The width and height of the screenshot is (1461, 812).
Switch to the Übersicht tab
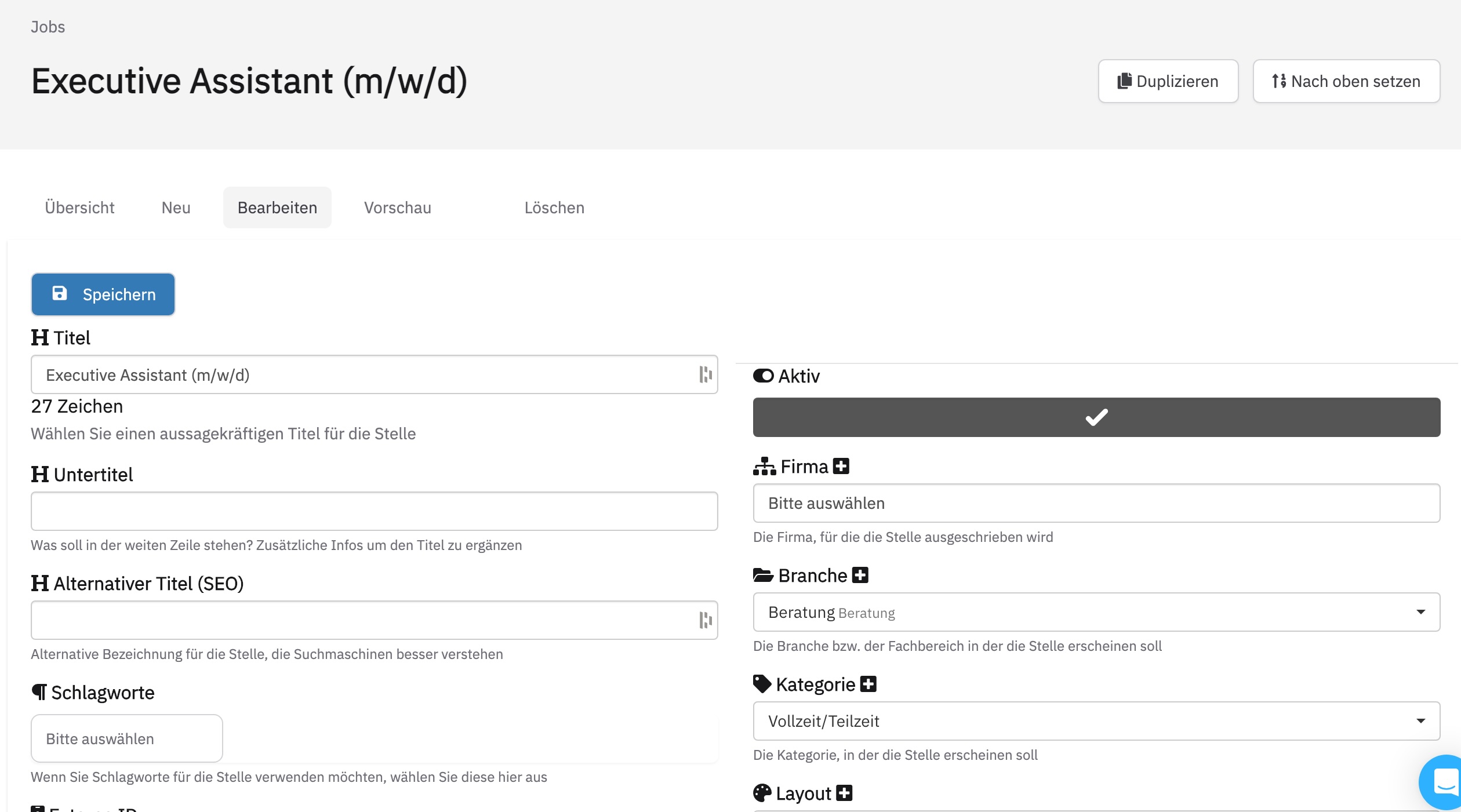tap(79, 207)
